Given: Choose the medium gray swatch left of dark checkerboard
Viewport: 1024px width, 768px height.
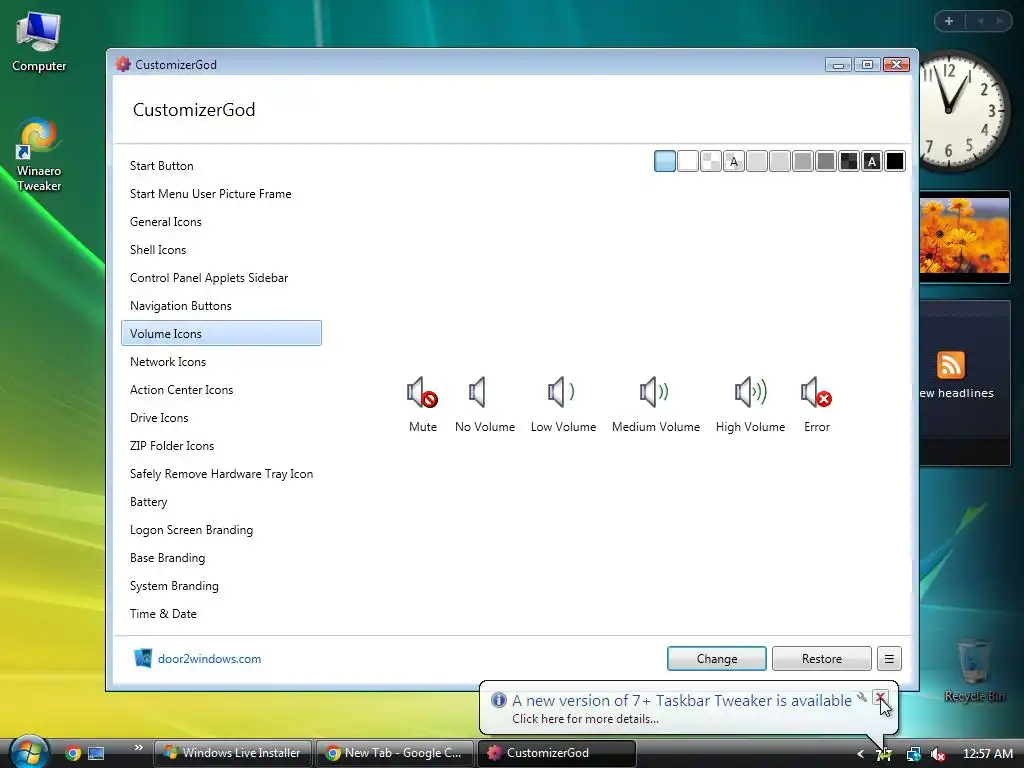Looking at the screenshot, I should pos(826,161).
